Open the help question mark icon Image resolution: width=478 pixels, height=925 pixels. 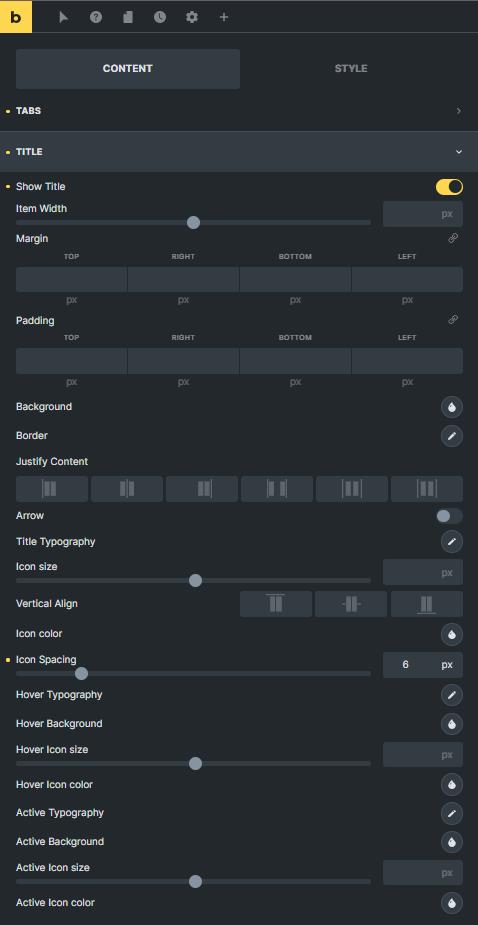tap(96, 17)
